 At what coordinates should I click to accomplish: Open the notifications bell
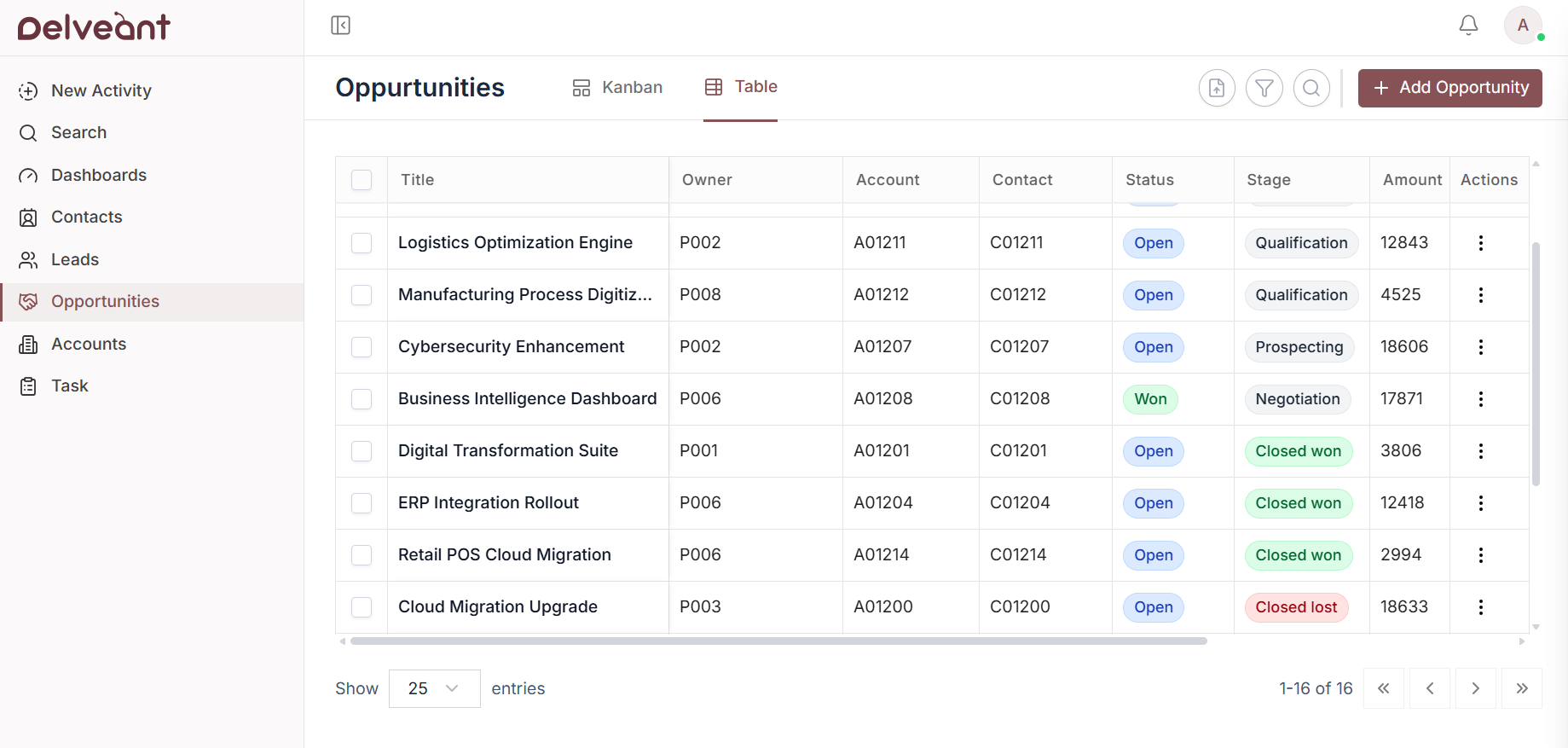tap(1468, 26)
